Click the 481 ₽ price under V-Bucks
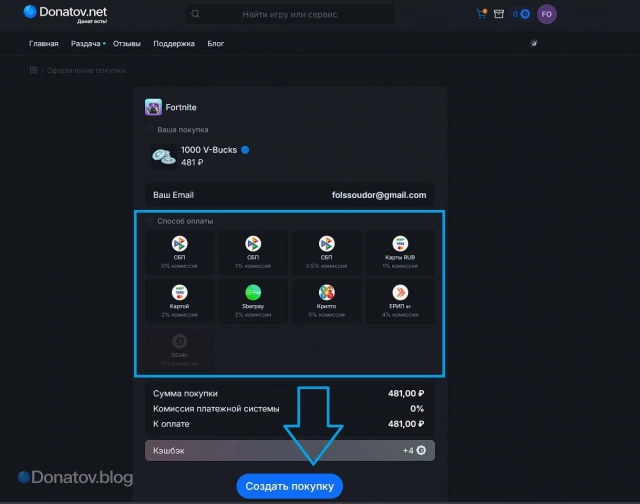This screenshot has width=640, height=504. coord(192,162)
